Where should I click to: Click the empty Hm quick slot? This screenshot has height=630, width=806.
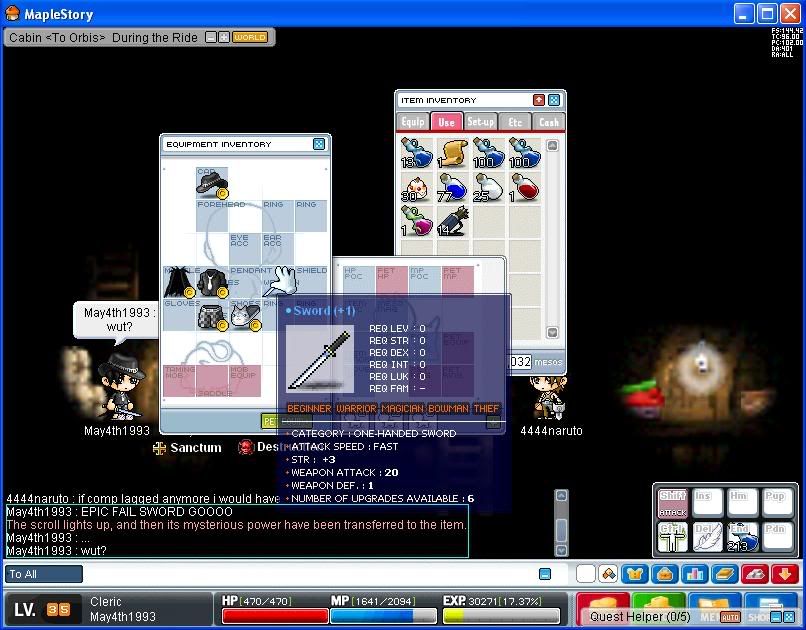(x=742, y=503)
